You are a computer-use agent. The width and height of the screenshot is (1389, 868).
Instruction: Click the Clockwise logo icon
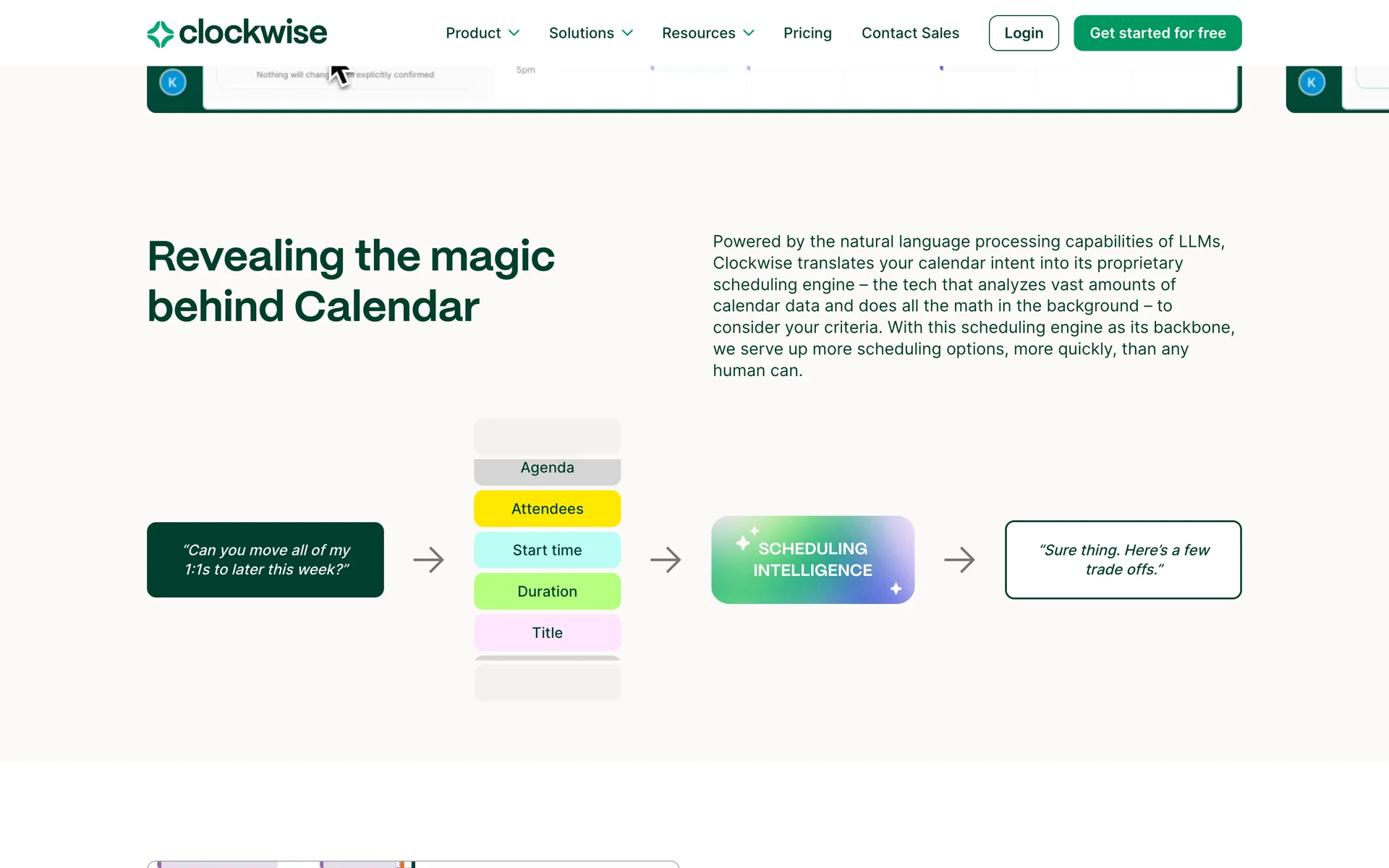pos(160,33)
